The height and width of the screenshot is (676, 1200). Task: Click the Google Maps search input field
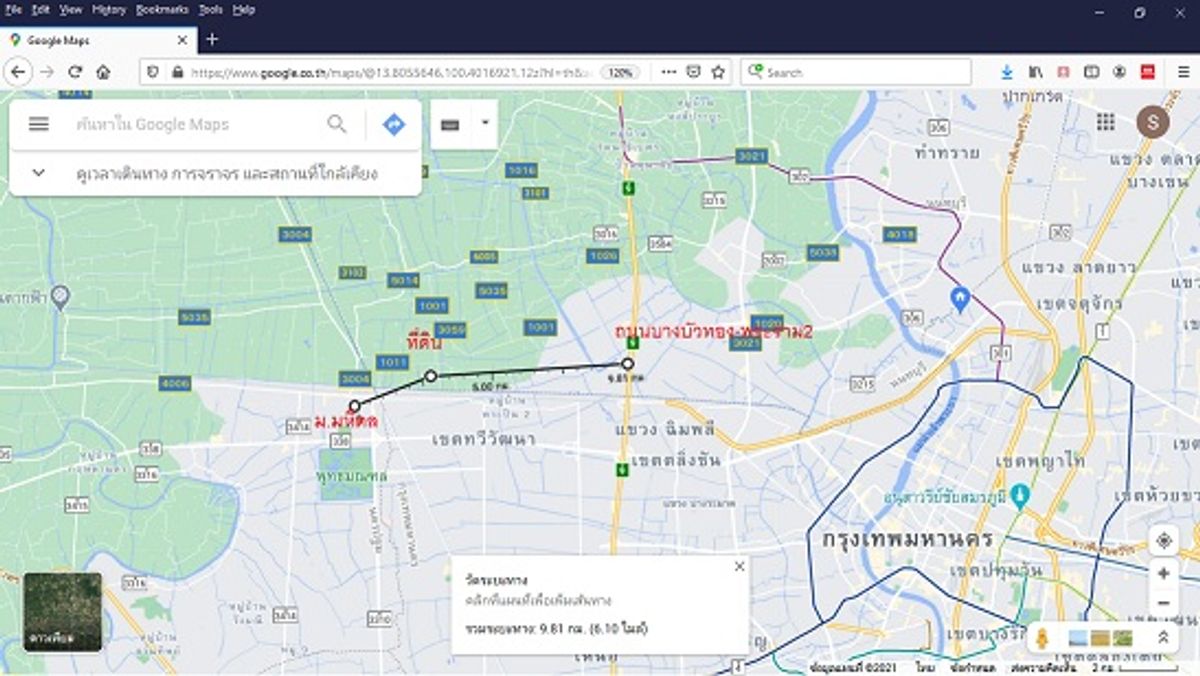[x=197, y=124]
